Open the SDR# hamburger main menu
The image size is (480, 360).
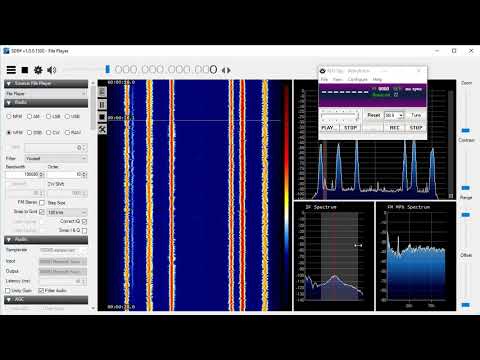tap(11, 70)
